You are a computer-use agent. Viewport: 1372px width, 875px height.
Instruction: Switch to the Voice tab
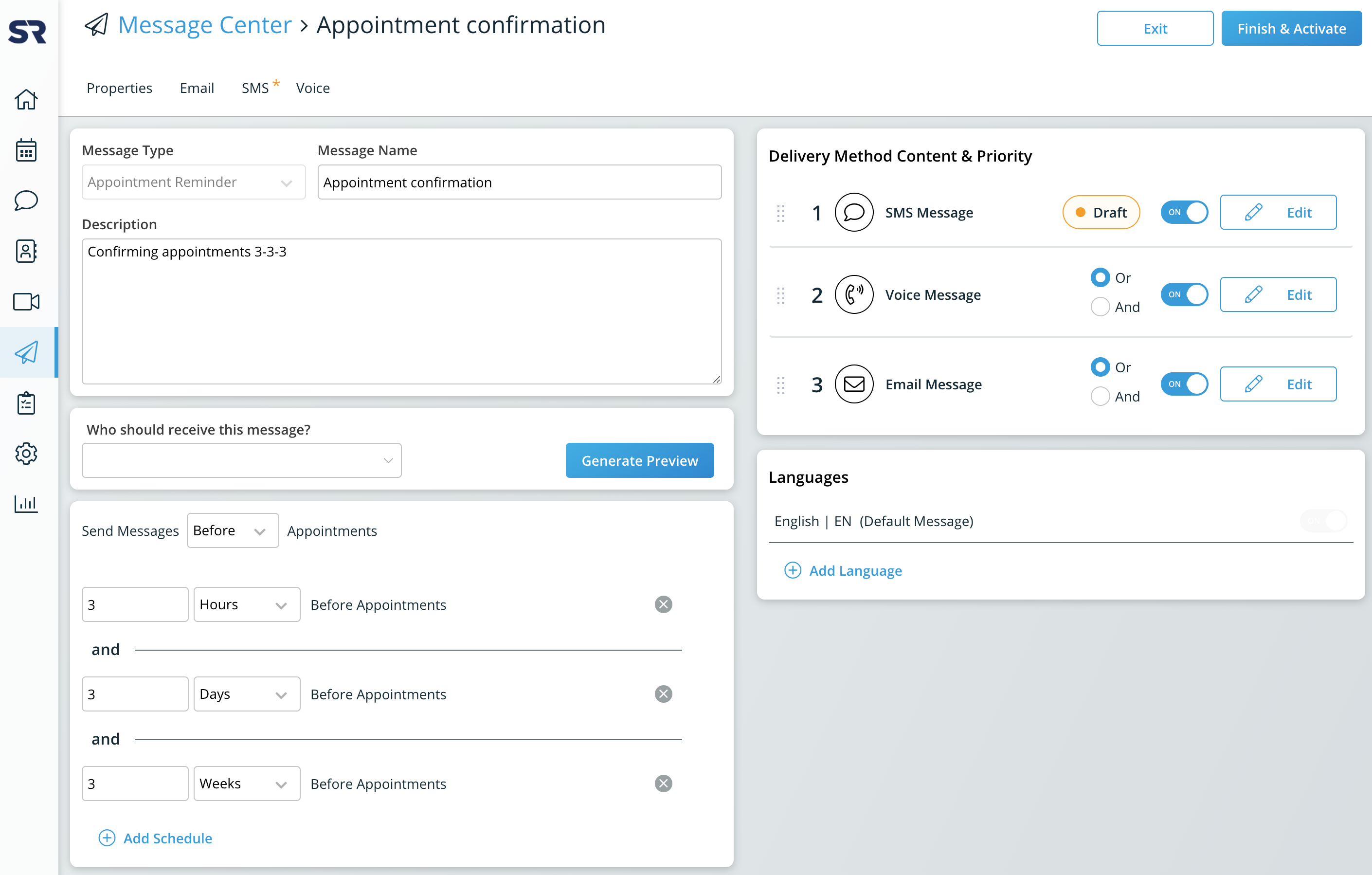tap(313, 88)
